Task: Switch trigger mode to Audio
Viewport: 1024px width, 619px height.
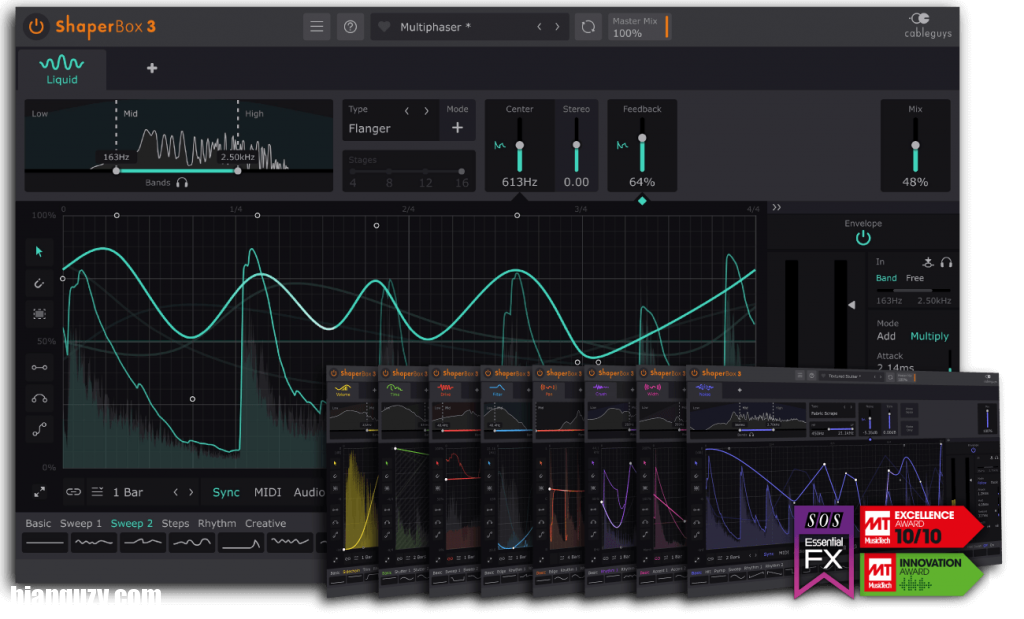Action: [x=309, y=492]
